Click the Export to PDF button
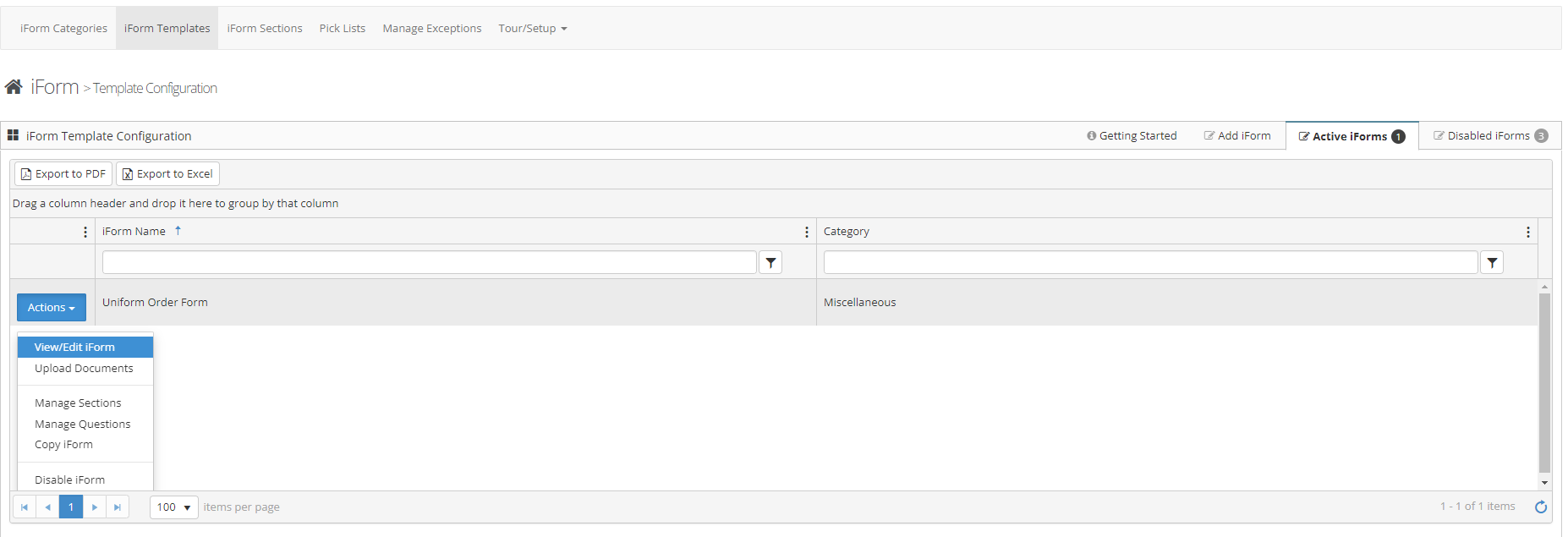Screen dimensions: 1568x537 [62, 173]
